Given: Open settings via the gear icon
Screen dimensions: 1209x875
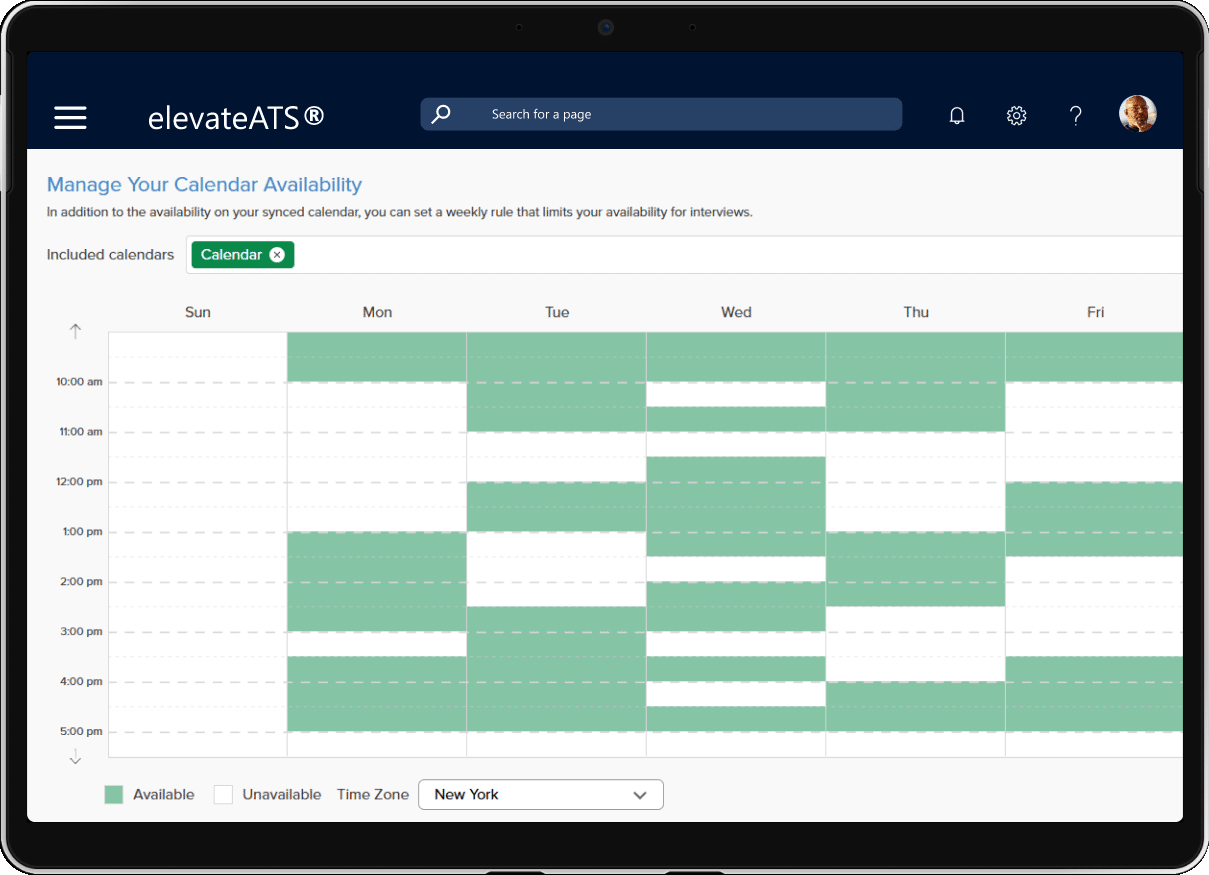Looking at the screenshot, I should (x=1016, y=116).
